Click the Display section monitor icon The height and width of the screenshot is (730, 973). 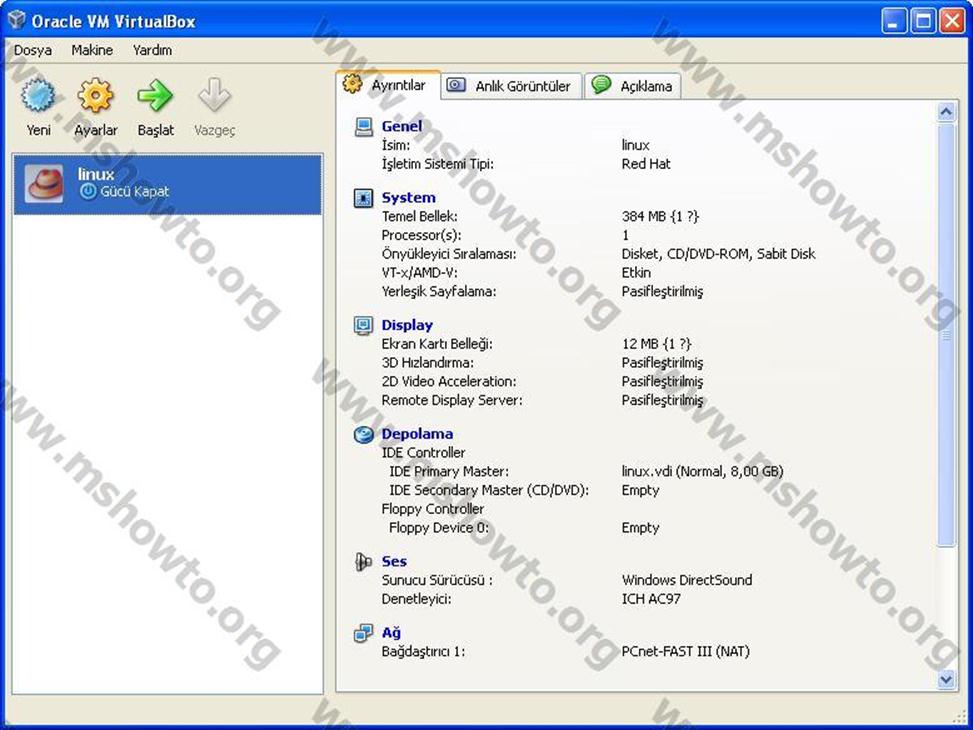364,325
